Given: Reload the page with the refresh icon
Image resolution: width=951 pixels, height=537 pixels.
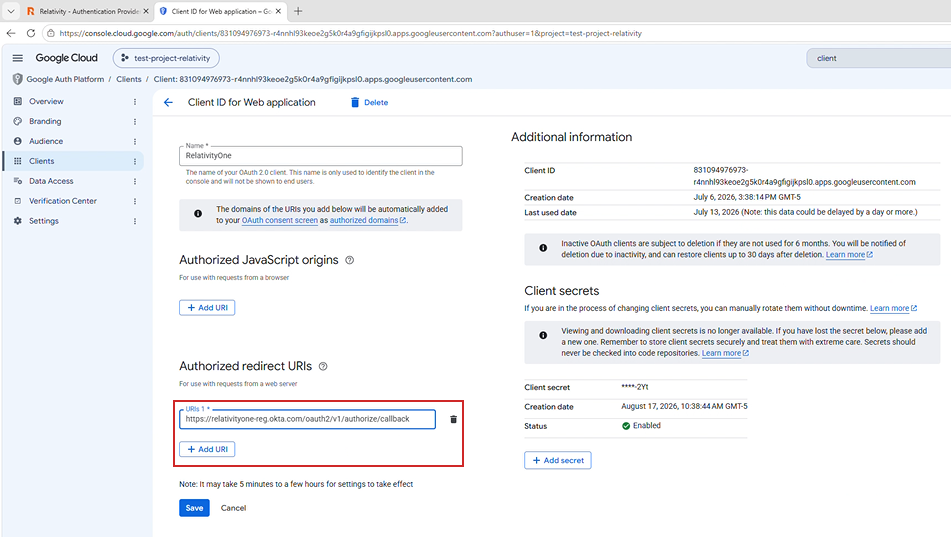Looking at the screenshot, I should [31, 33].
